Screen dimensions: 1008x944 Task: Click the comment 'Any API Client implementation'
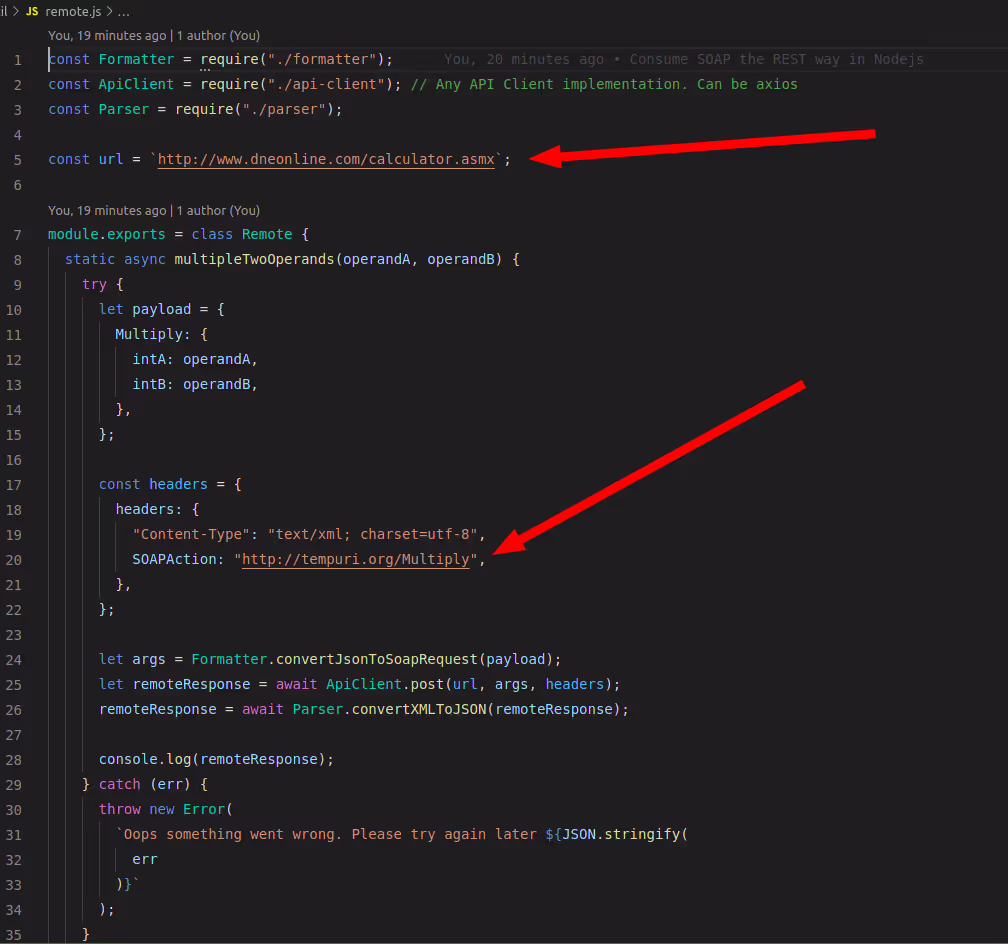[557, 84]
